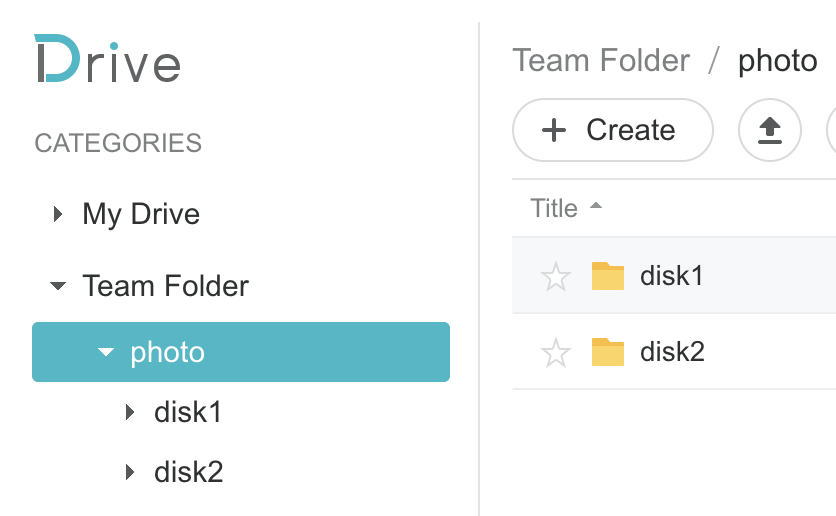Image resolution: width=836 pixels, height=516 pixels.
Task: Expand disk2 in the sidebar tree
Action: click(x=130, y=472)
